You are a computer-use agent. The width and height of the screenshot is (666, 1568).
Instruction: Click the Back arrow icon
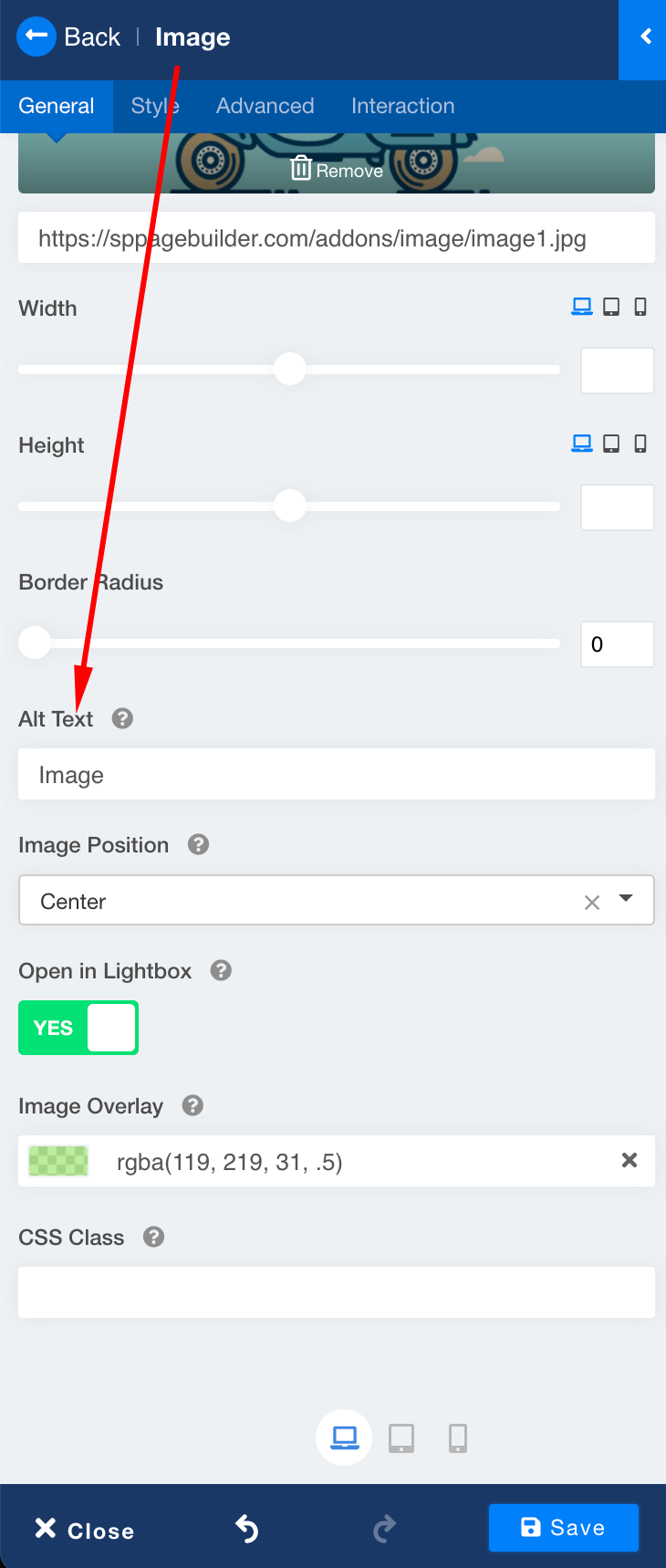click(x=36, y=37)
